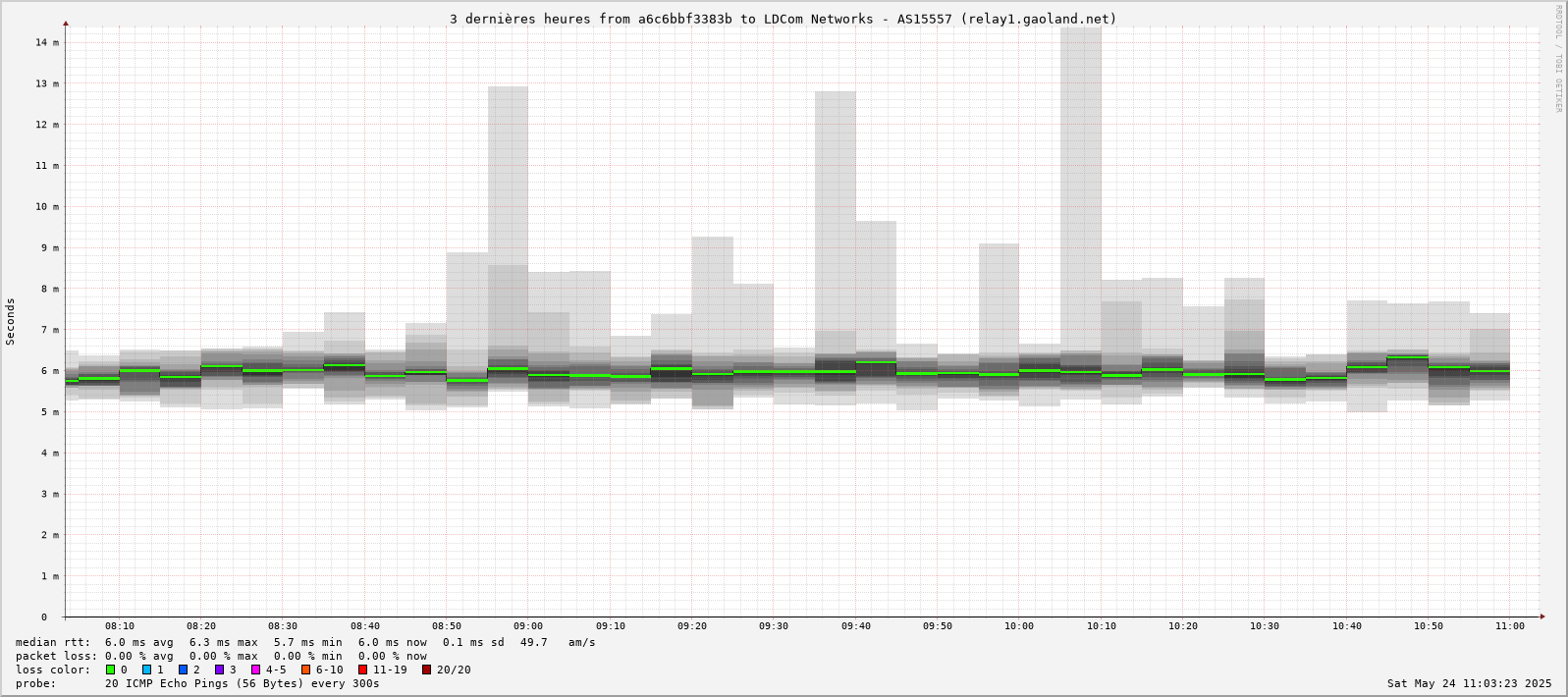Click the '6.0 ms avg' median rtt value
1568x697 pixels.
pos(139,642)
